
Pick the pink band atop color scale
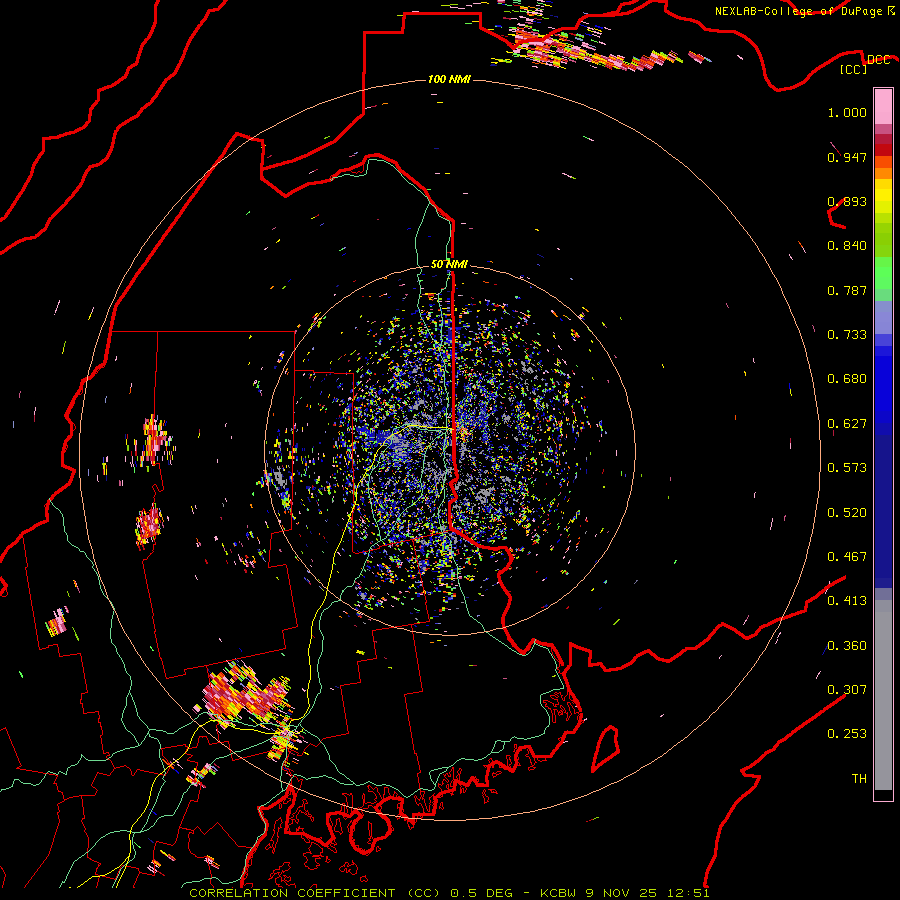(x=883, y=107)
